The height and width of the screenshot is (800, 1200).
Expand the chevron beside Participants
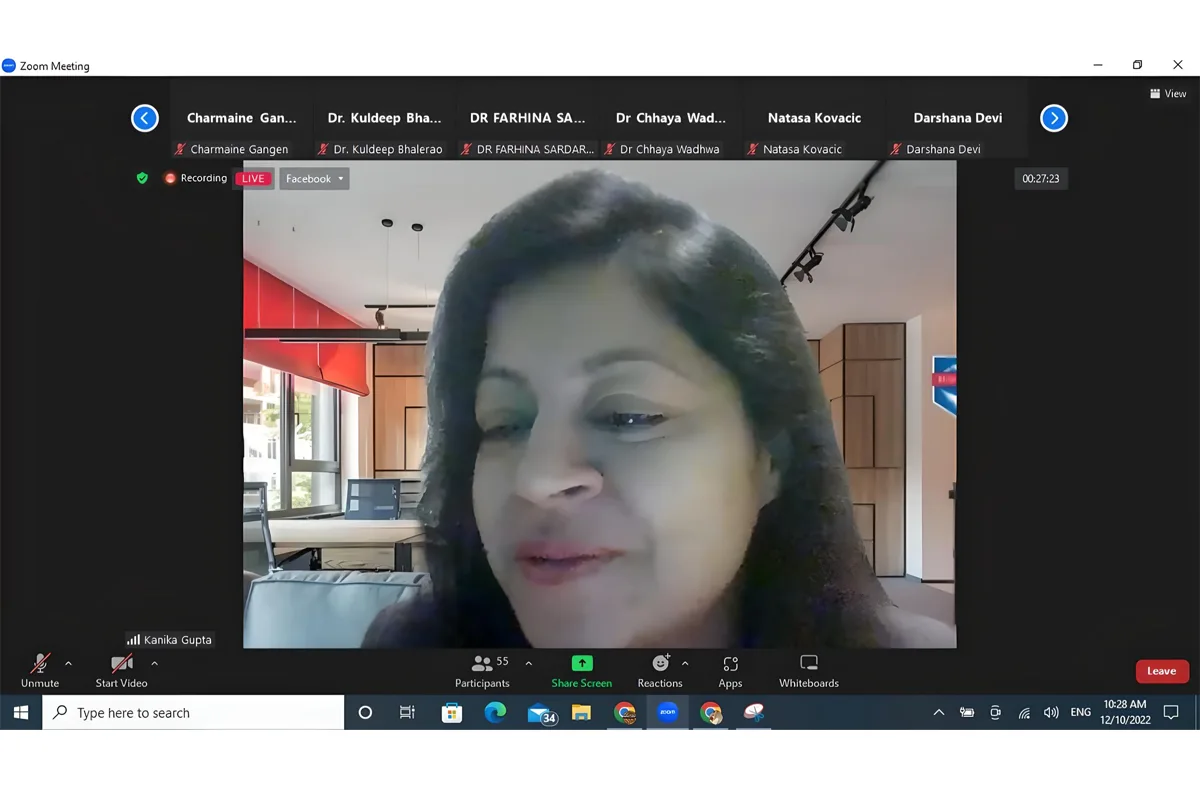pyautogui.click(x=529, y=663)
